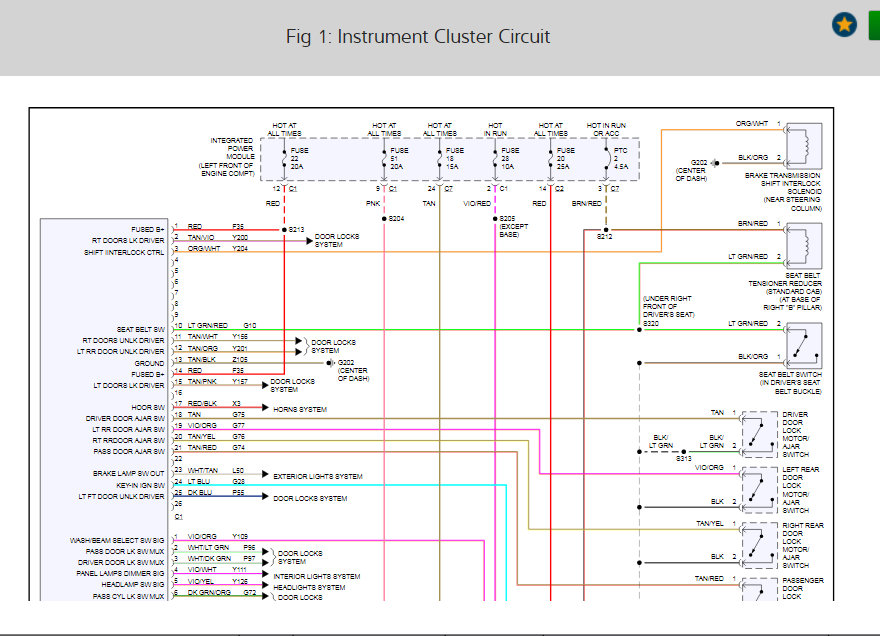Click the 'S212' splice label
This screenshot has width=880, height=636.
pyautogui.click(x=604, y=237)
